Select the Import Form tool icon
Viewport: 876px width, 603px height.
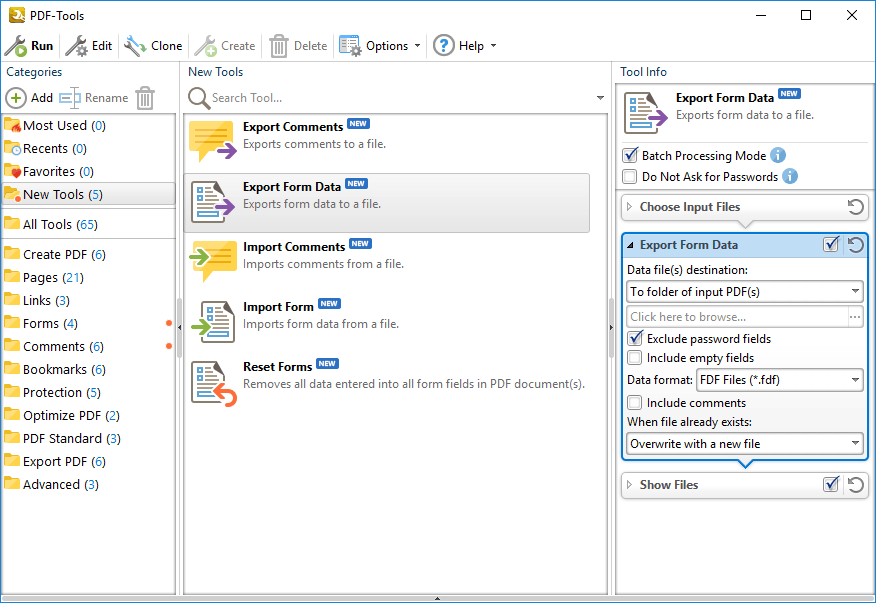[212, 321]
